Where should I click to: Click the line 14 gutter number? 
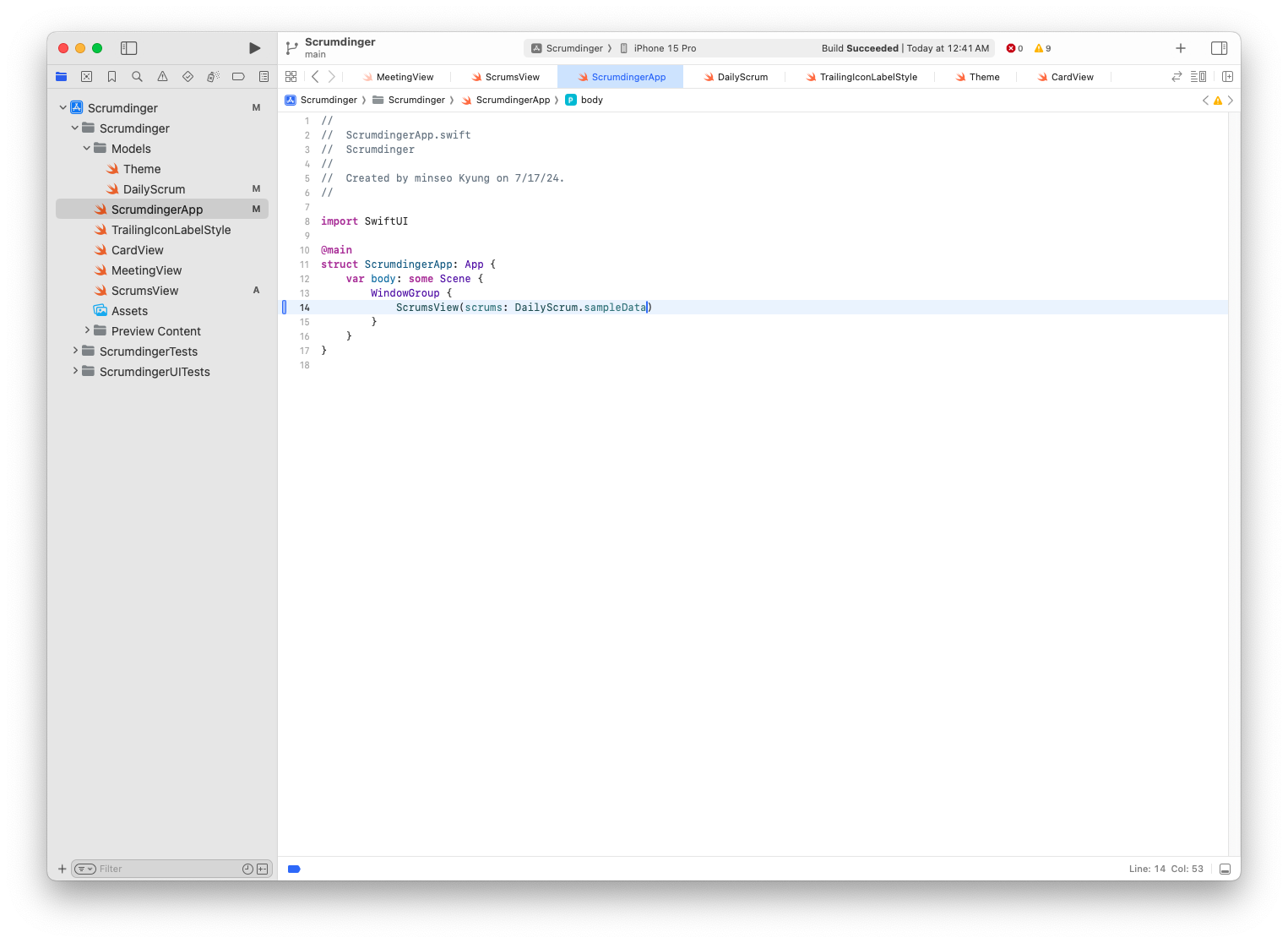305,308
